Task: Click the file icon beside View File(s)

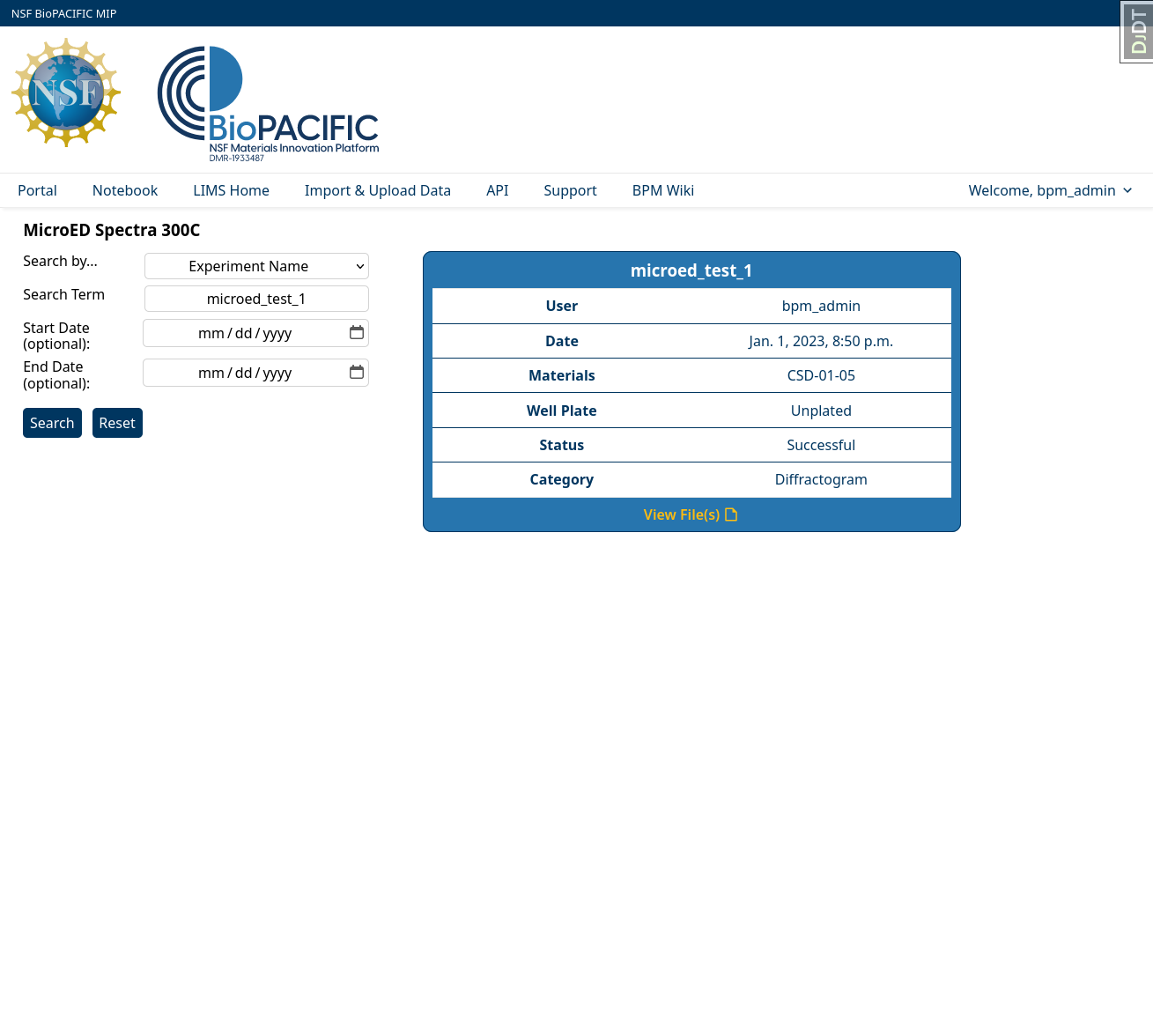Action: (x=731, y=514)
